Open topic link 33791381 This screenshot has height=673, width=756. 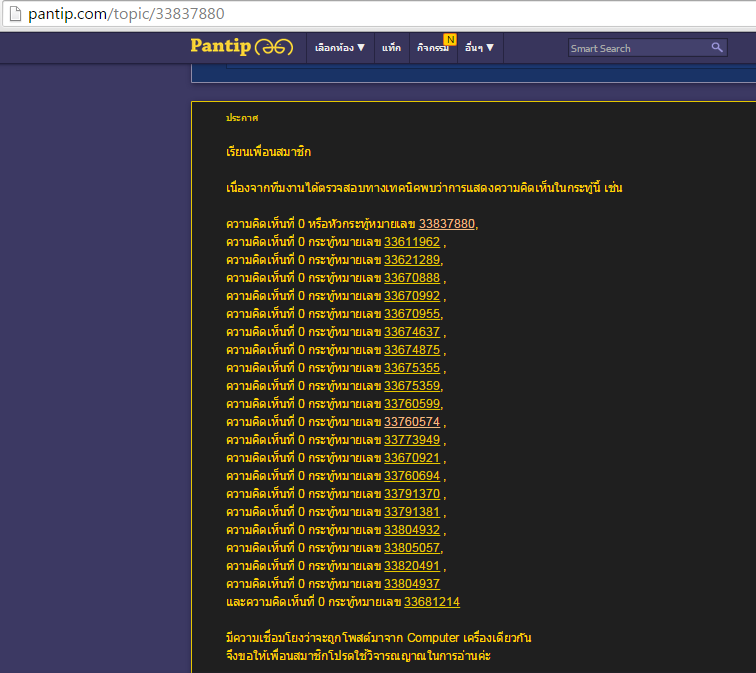(412, 511)
